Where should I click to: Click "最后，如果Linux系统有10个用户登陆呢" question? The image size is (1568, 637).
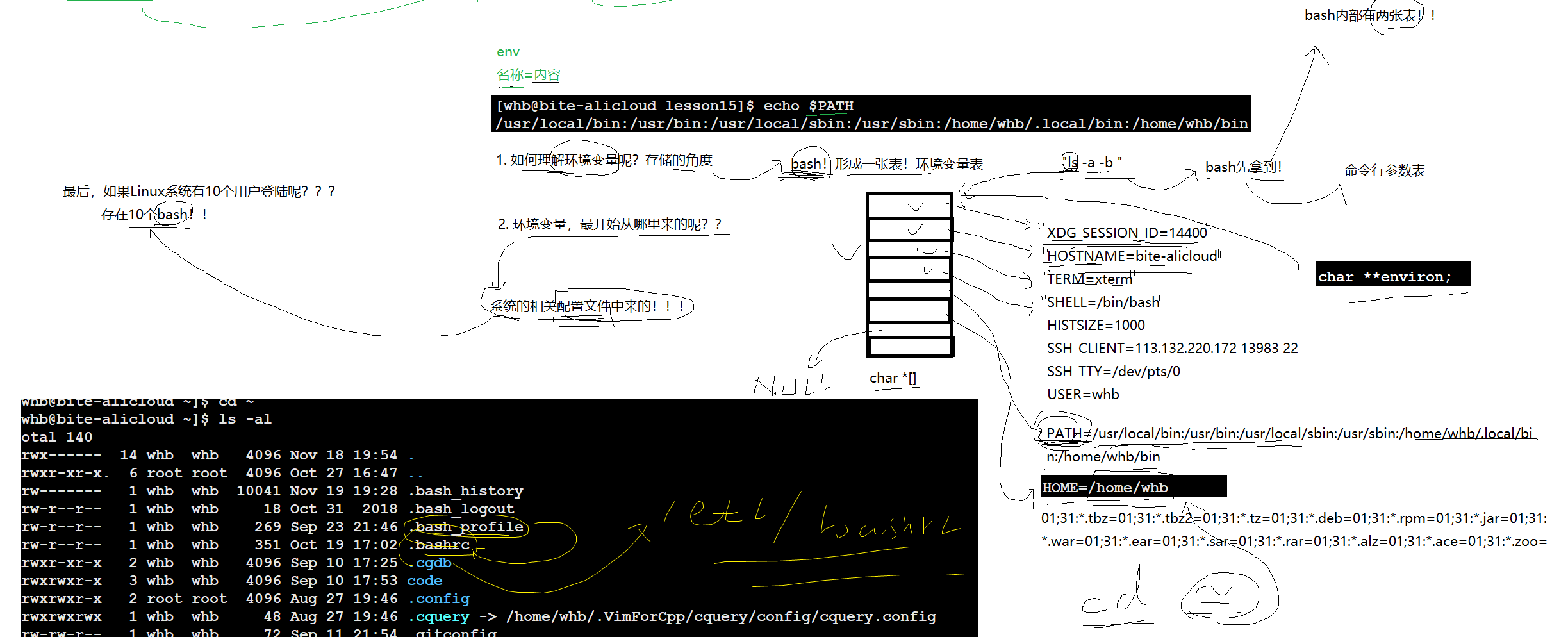pyautogui.click(x=199, y=192)
